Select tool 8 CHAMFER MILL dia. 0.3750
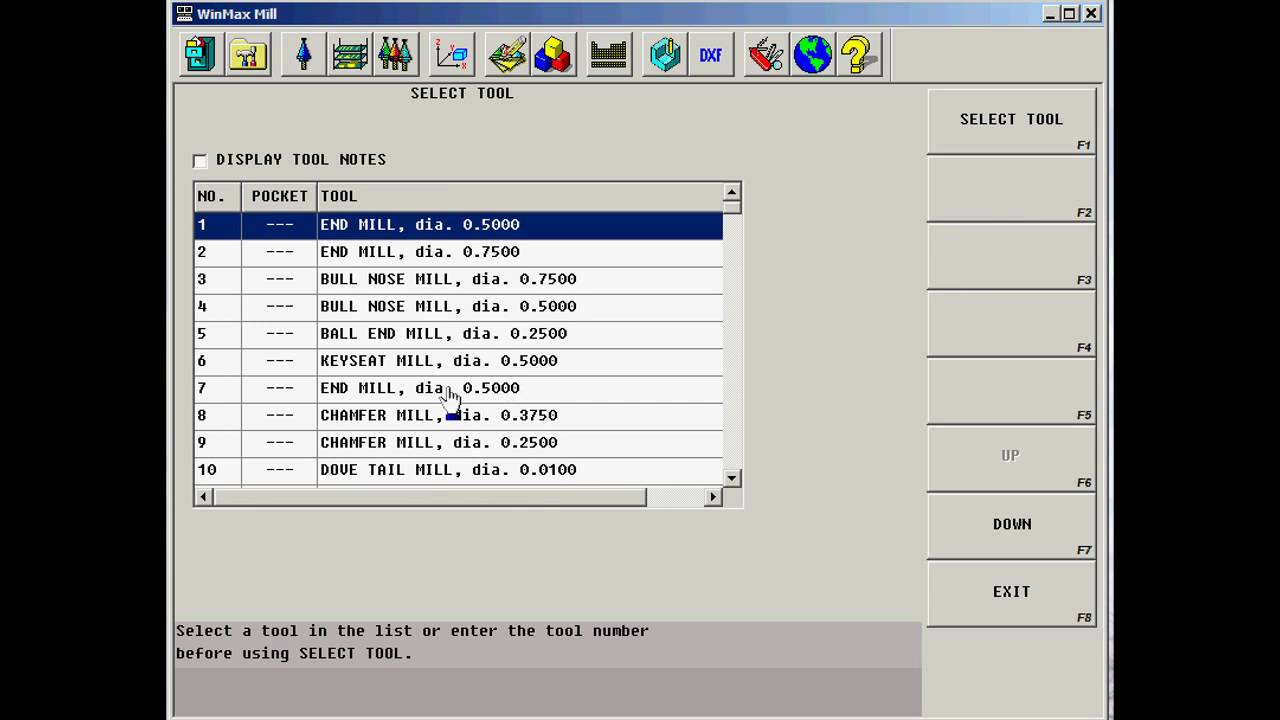Screen dimensions: 1280x720 coord(458,415)
